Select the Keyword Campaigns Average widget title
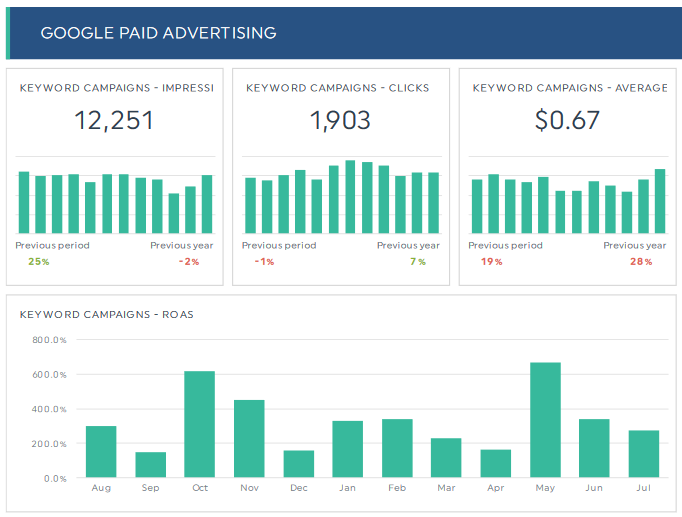682x517 pixels. pos(570,88)
